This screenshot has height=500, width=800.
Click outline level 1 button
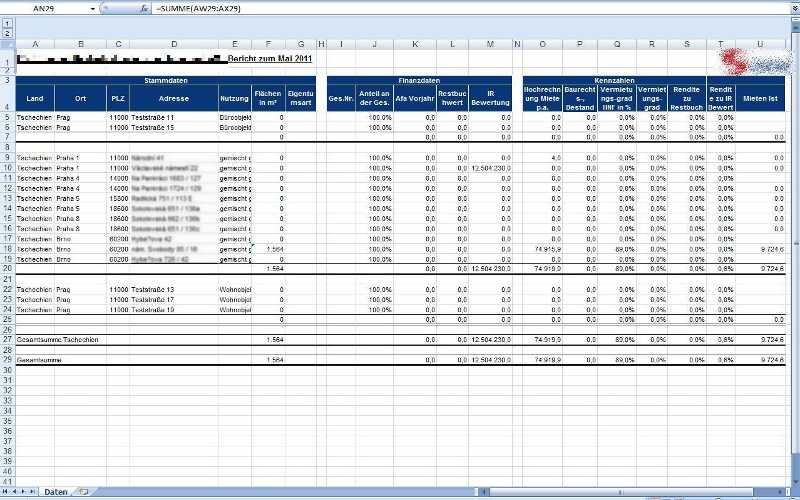coord(7,24)
